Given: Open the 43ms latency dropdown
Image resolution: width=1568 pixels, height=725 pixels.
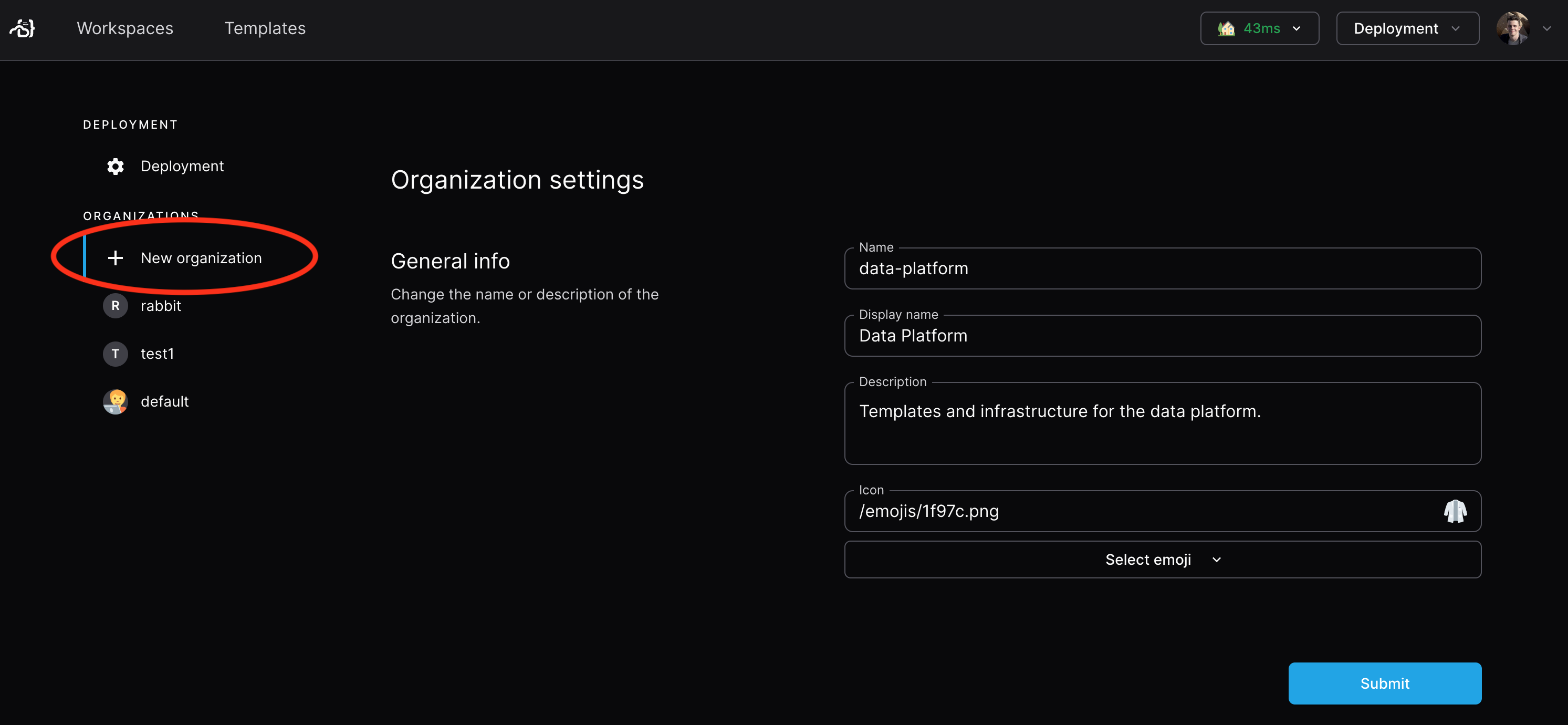Looking at the screenshot, I should pos(1259,28).
